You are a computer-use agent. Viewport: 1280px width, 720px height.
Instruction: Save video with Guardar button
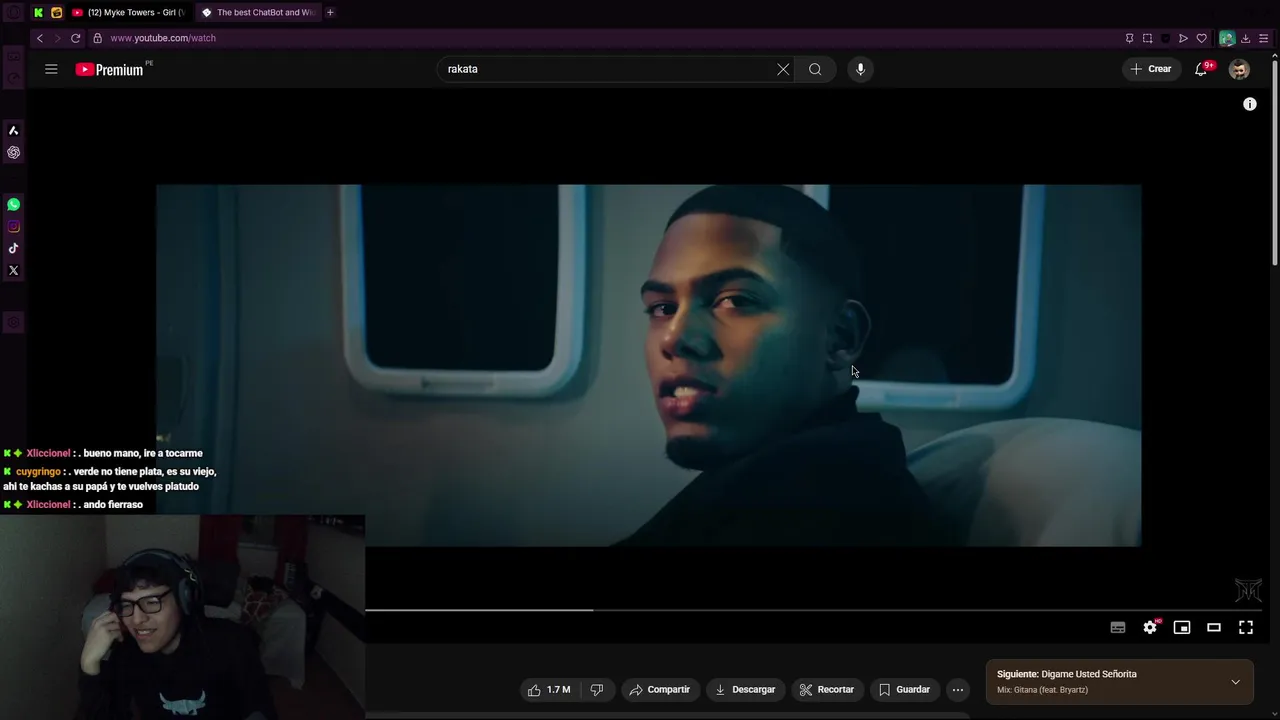tap(905, 689)
